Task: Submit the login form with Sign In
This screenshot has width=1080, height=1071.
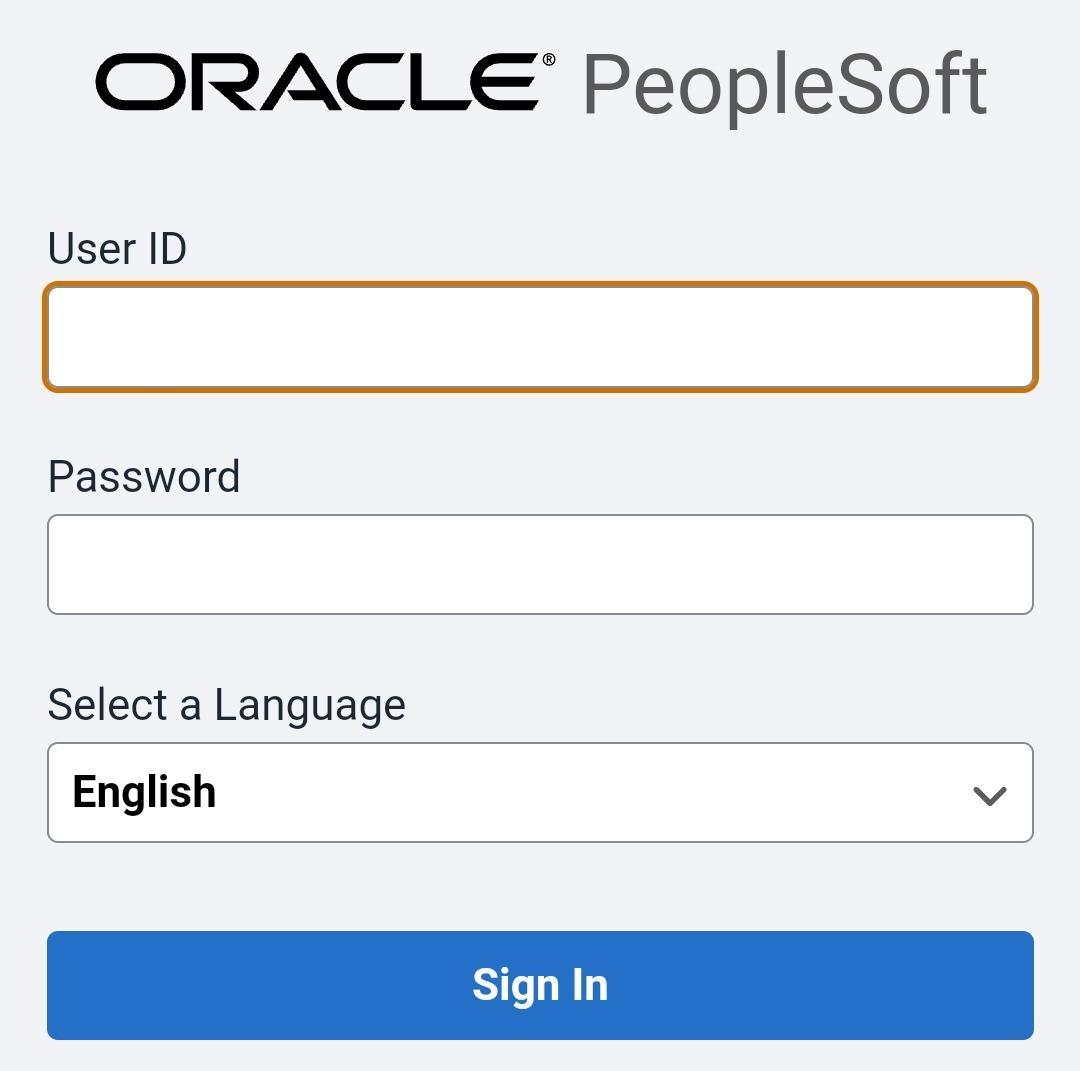Action: click(540, 985)
